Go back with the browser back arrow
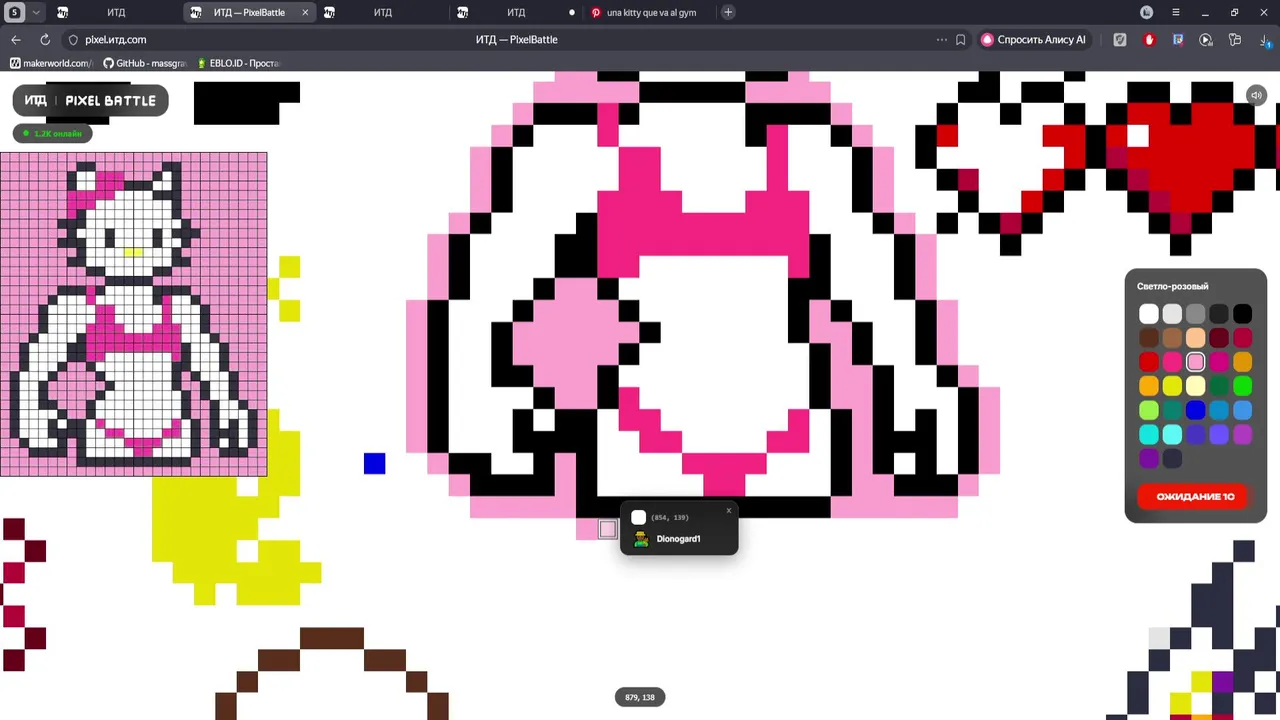The width and height of the screenshot is (1280, 720). [x=16, y=39]
